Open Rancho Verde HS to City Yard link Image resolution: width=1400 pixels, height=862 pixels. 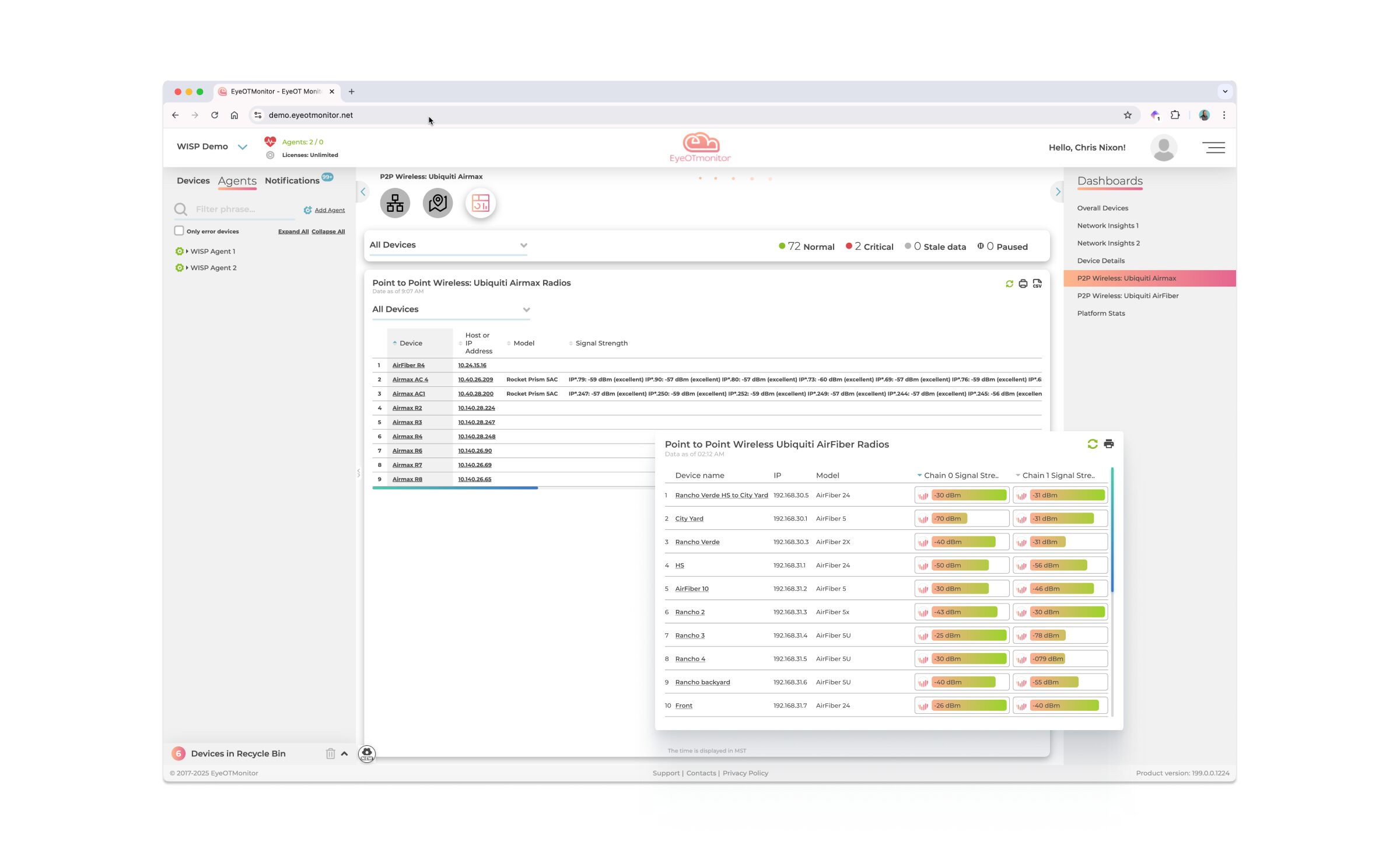[722, 495]
